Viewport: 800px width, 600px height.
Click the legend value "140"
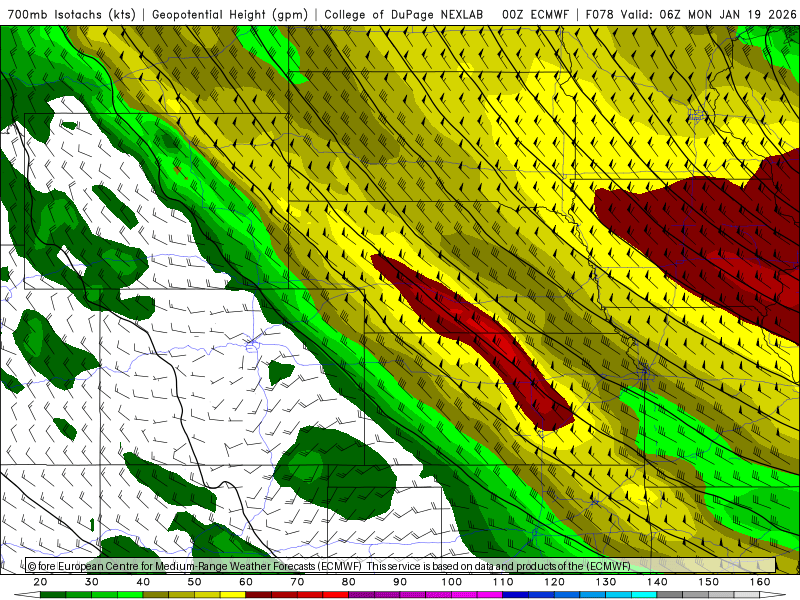point(657,582)
